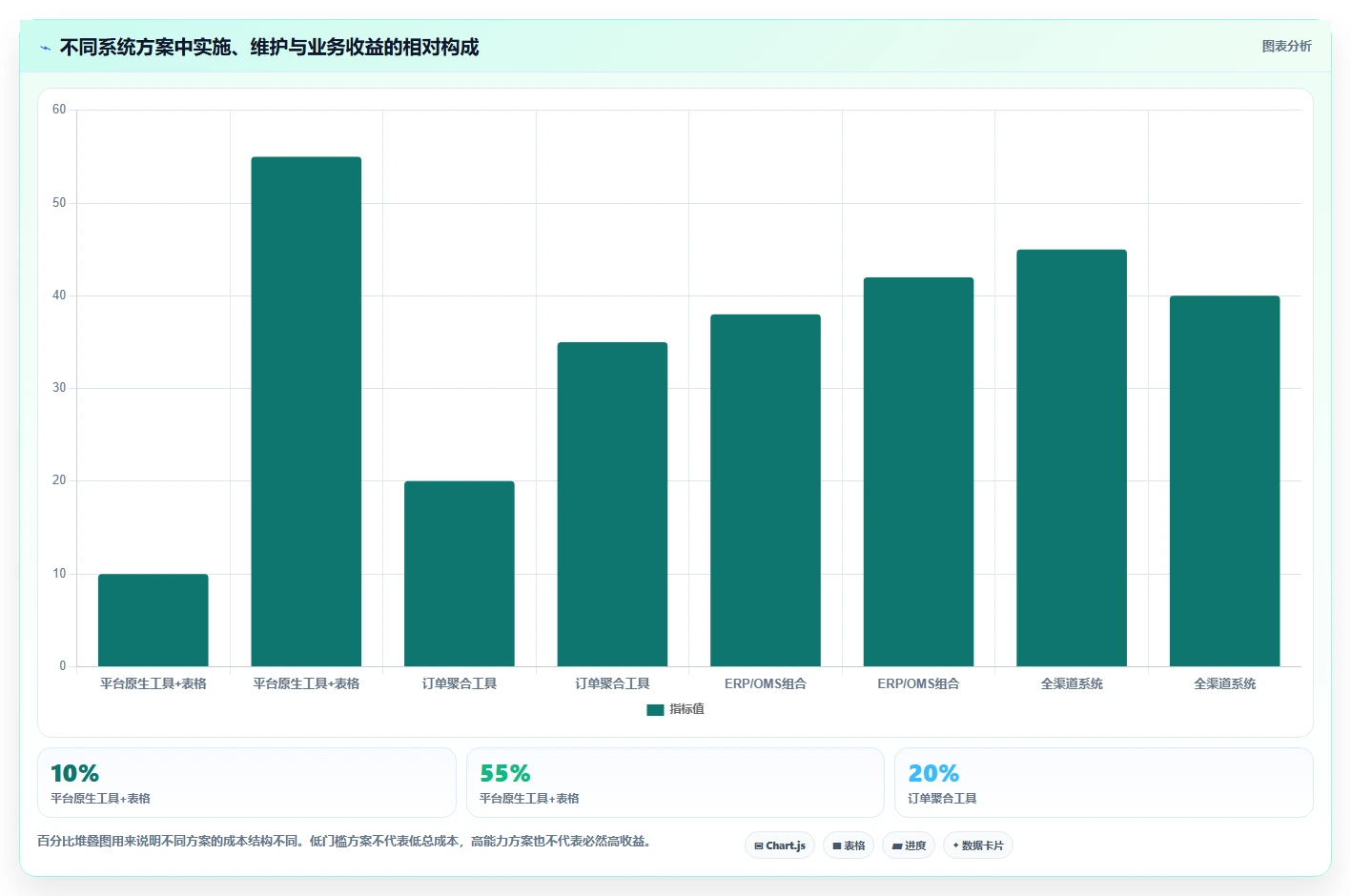Open the 10% stat card

(247, 783)
